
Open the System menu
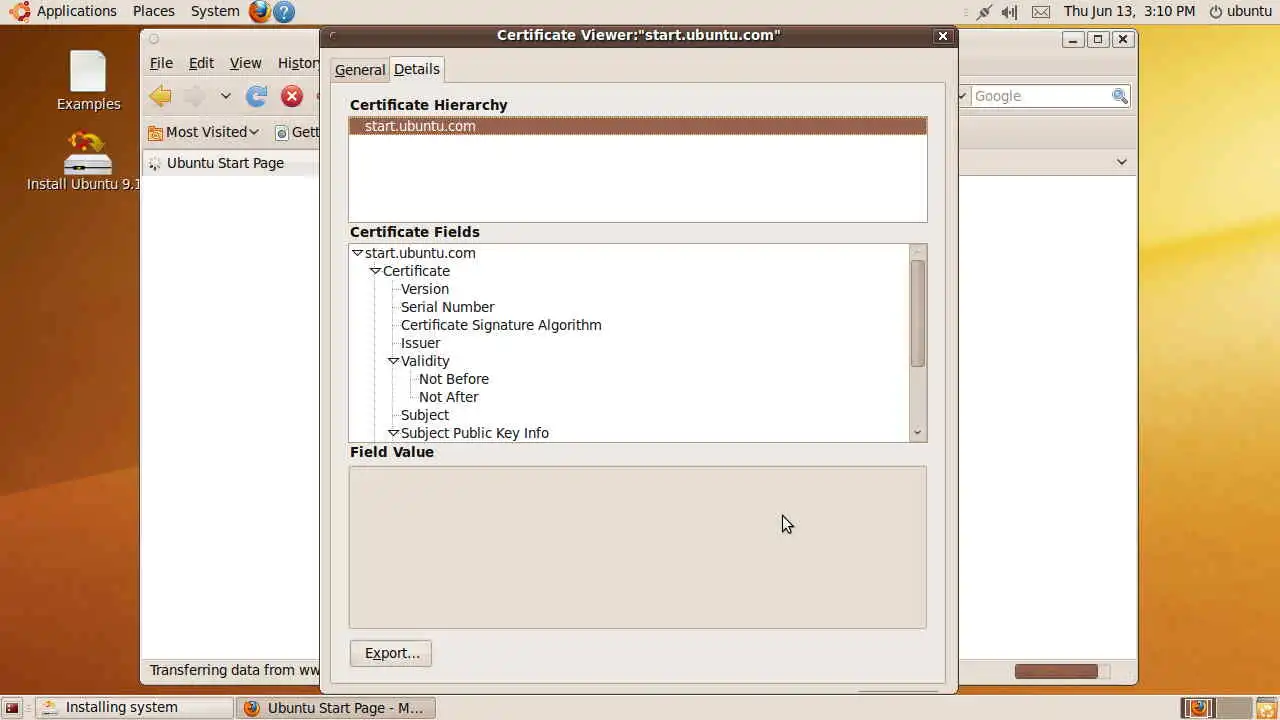(215, 11)
